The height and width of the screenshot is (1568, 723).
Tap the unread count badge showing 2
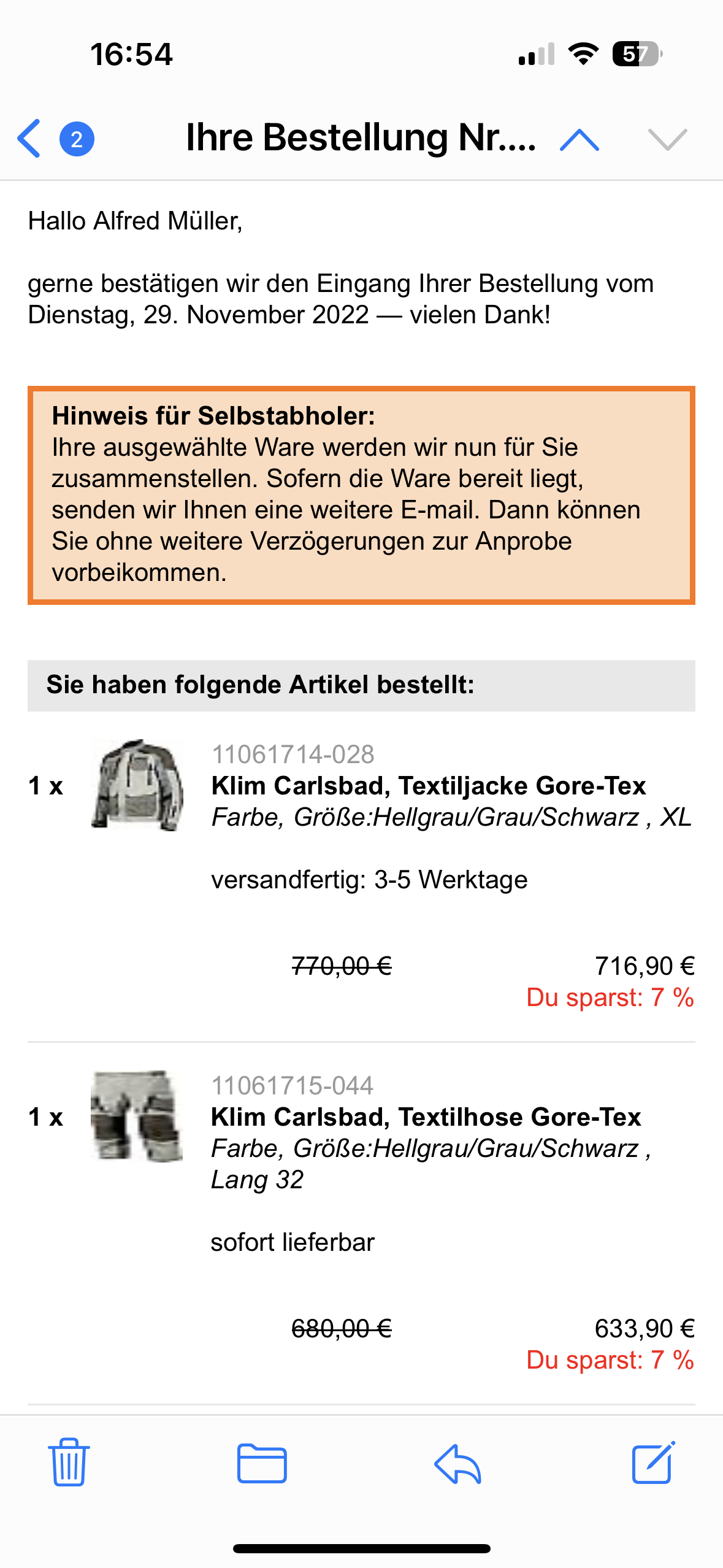77,139
